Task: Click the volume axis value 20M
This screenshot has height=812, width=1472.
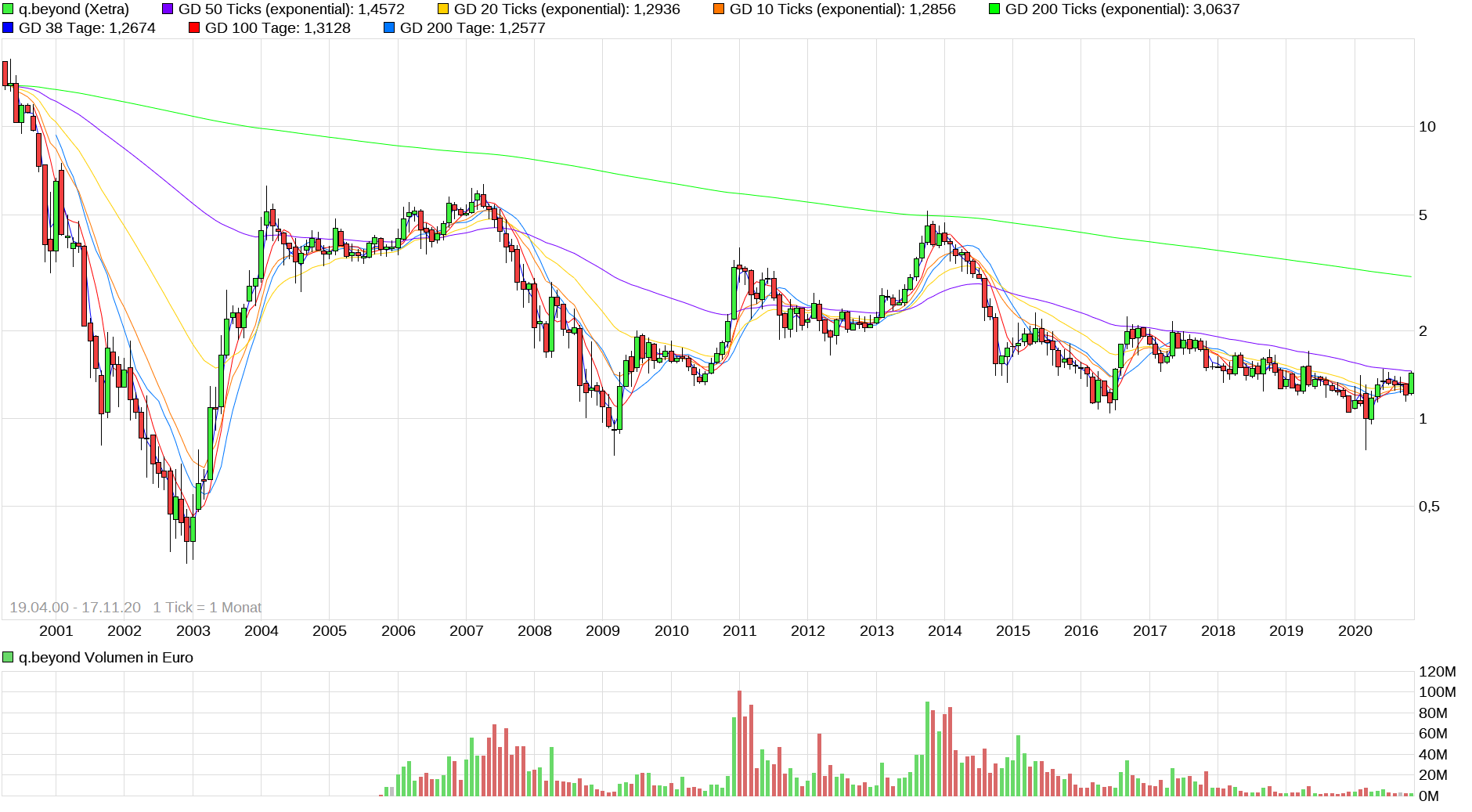Action: coord(1434,775)
